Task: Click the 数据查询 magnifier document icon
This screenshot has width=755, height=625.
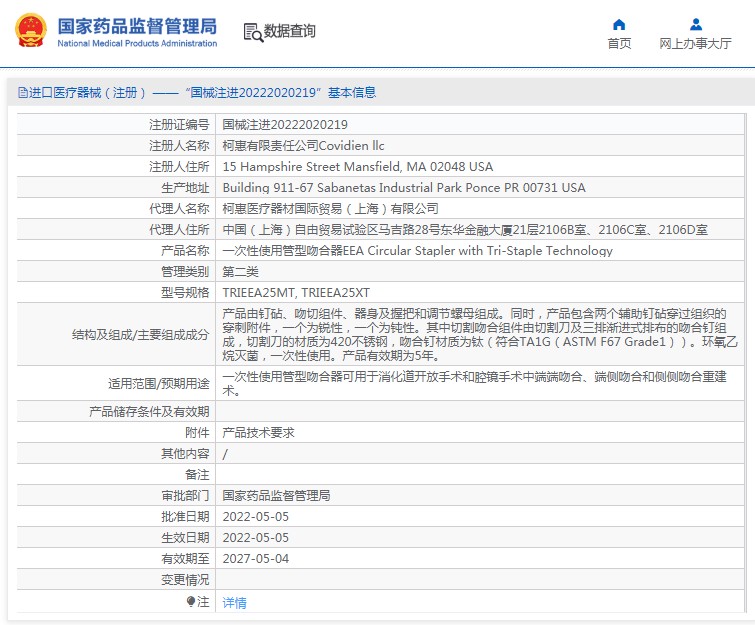Action: click(x=252, y=32)
